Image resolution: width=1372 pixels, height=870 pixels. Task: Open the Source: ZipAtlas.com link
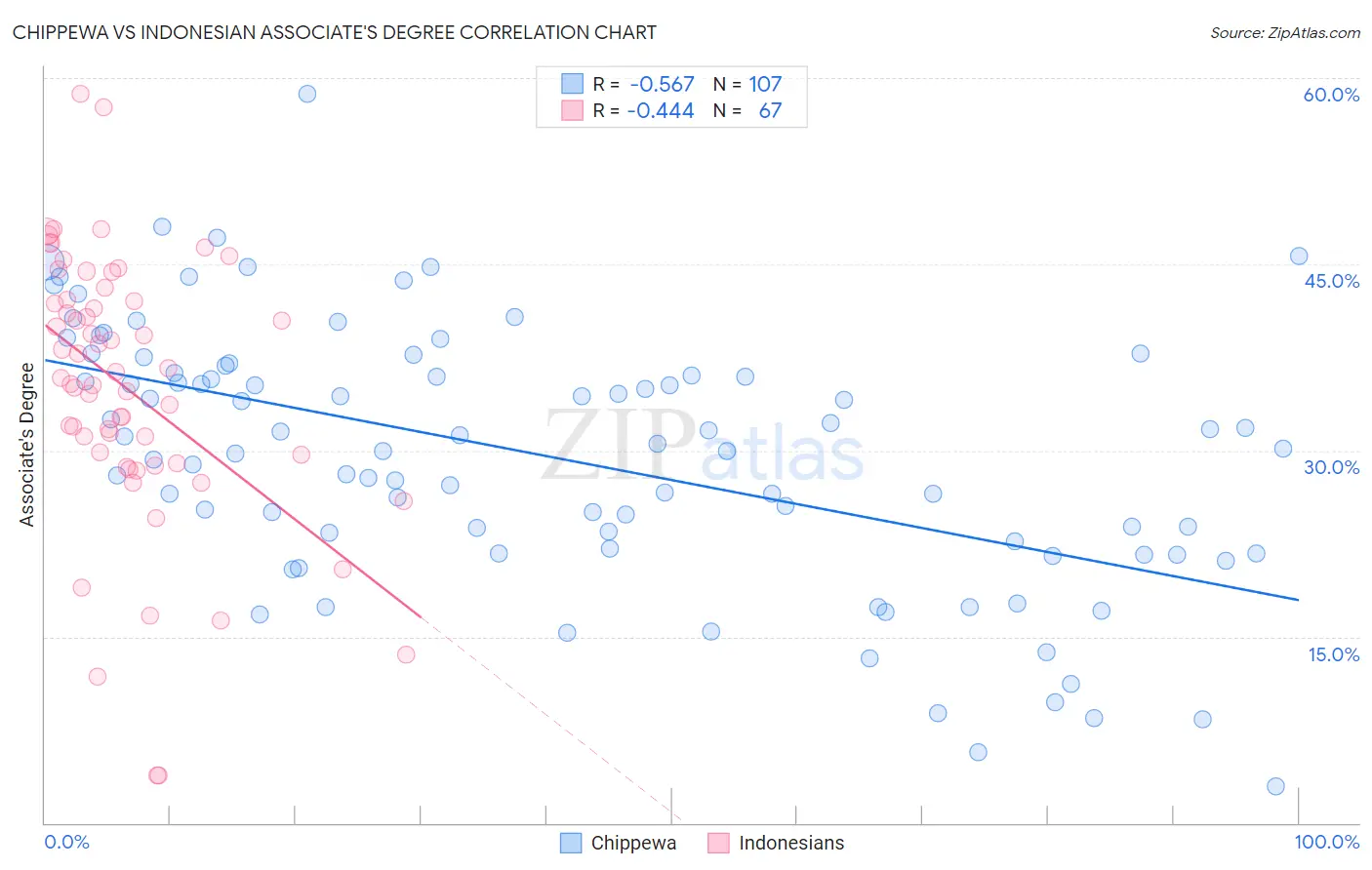[x=1285, y=33]
